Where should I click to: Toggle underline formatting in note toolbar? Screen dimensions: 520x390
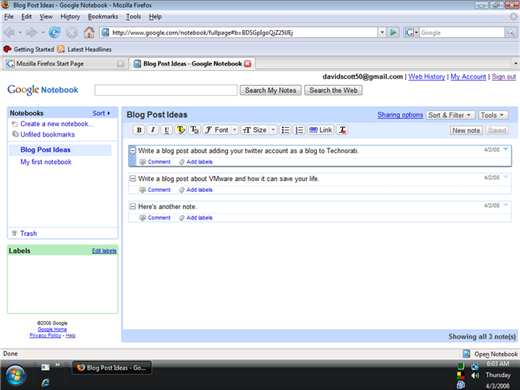tap(167, 130)
